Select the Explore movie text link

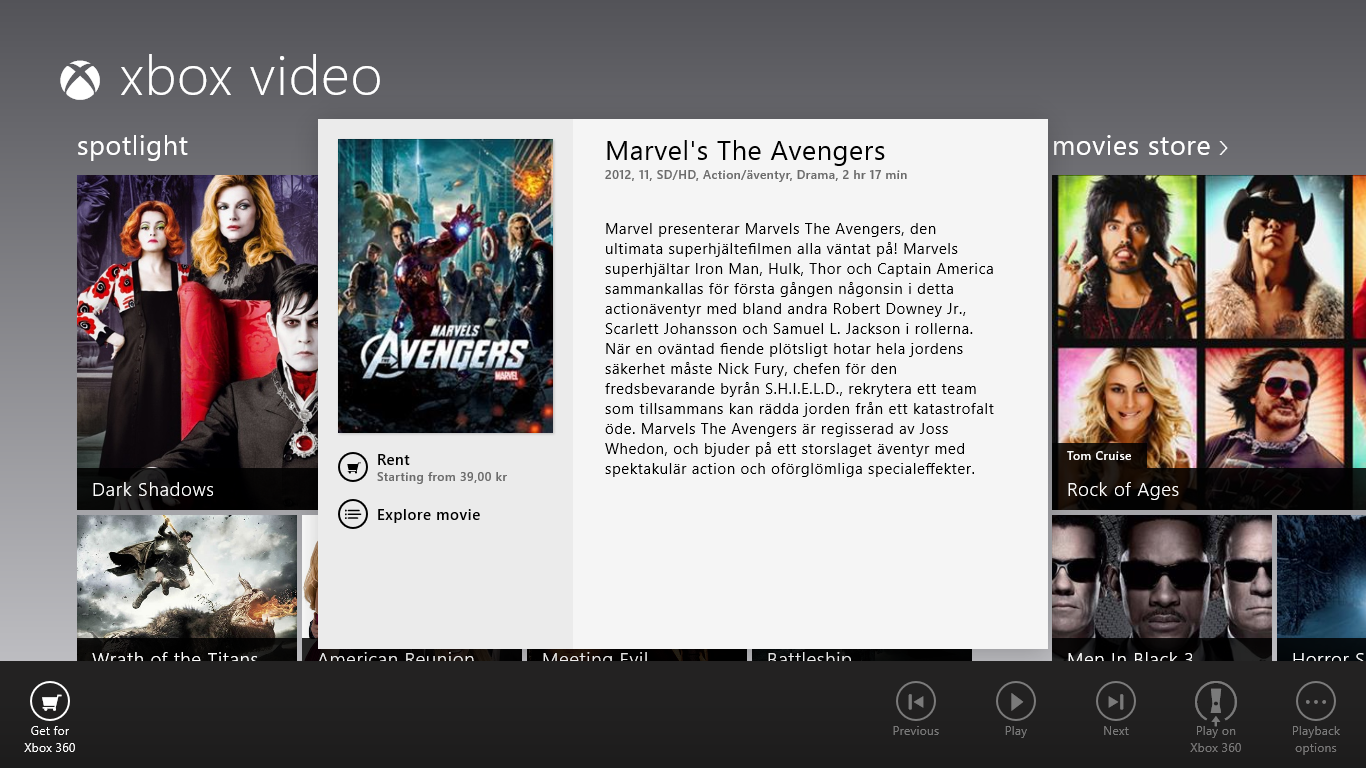(x=429, y=515)
